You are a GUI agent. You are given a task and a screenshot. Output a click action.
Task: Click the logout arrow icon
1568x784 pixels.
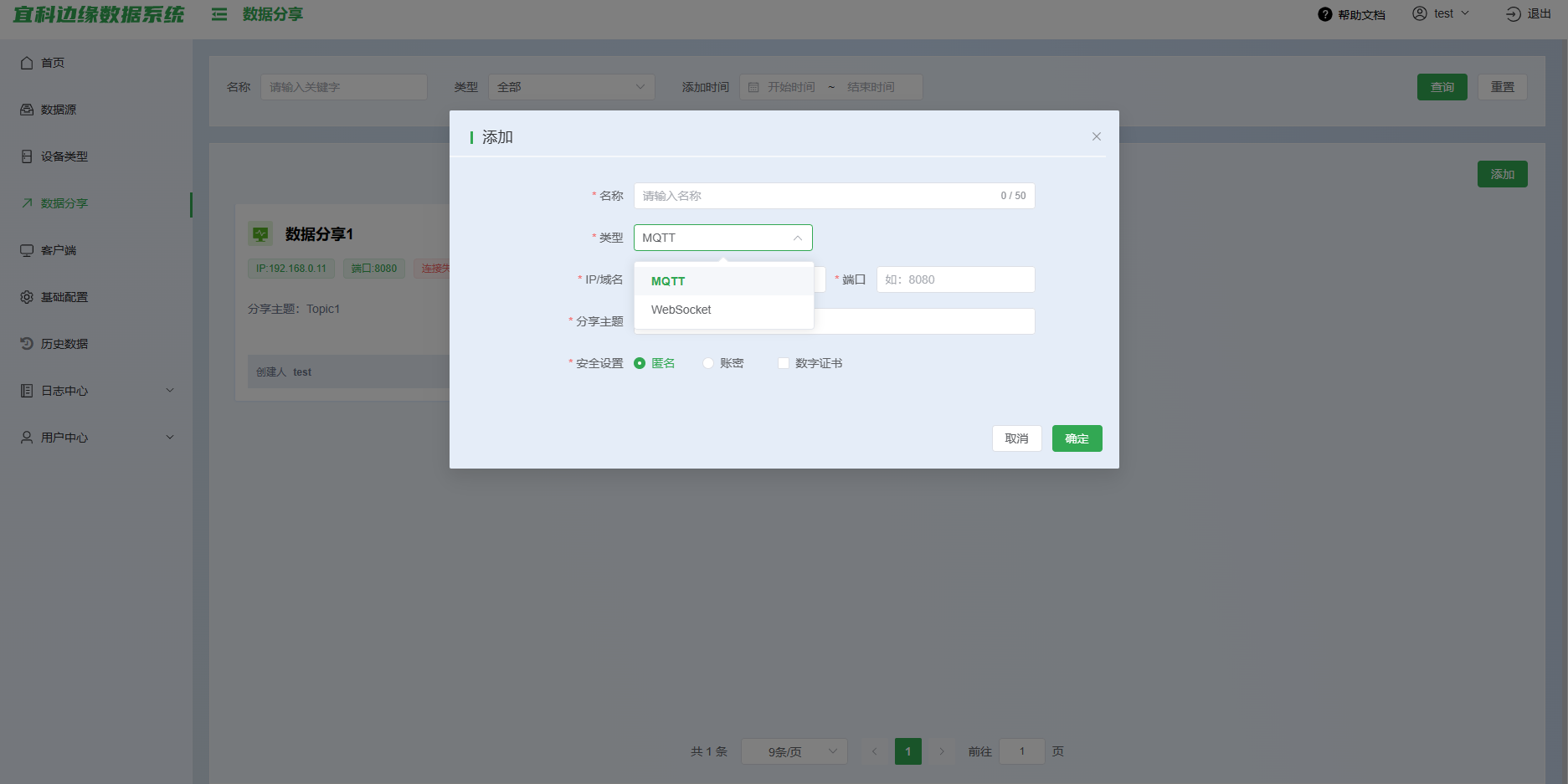click(x=1513, y=14)
